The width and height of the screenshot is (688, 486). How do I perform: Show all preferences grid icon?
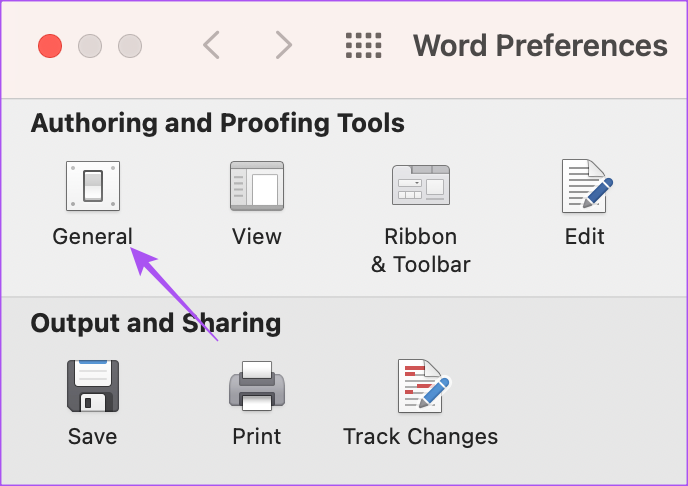pos(363,46)
